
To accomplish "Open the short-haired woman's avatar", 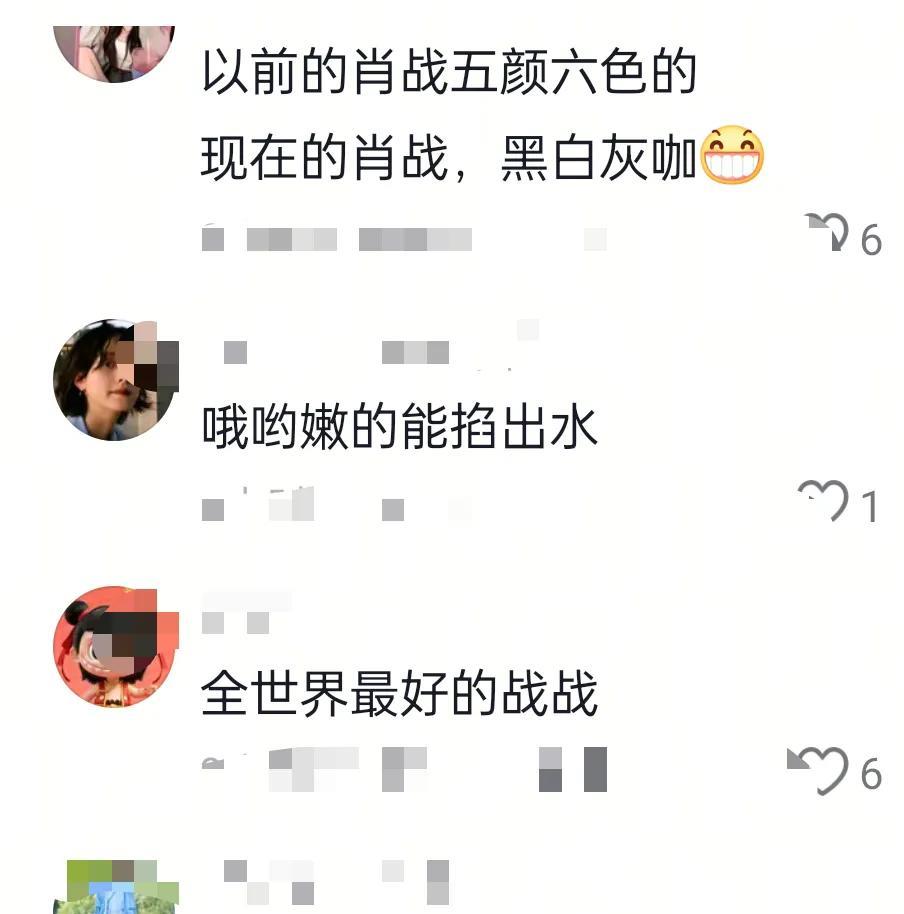I will click(x=114, y=380).
